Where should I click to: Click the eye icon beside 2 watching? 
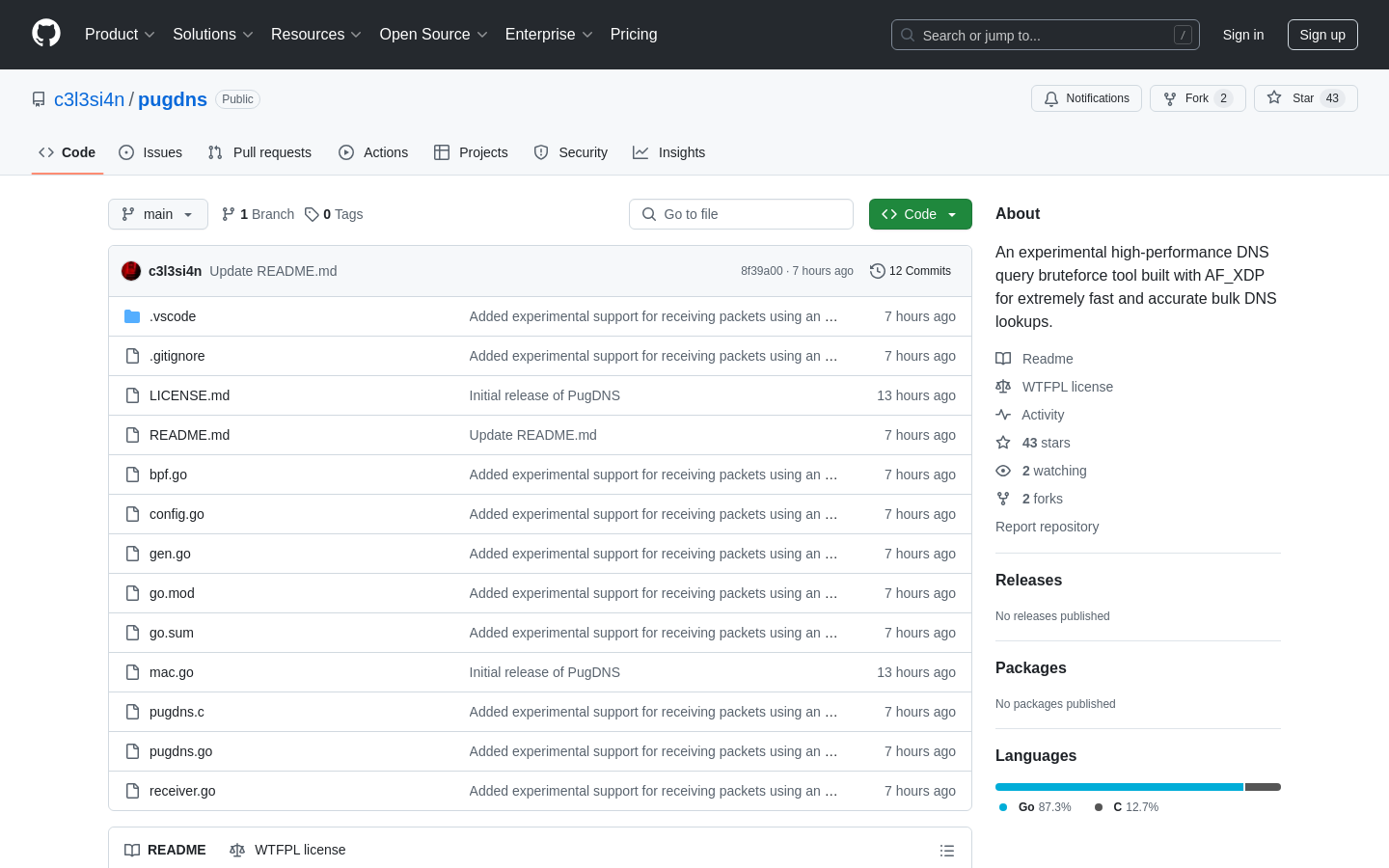1003,471
